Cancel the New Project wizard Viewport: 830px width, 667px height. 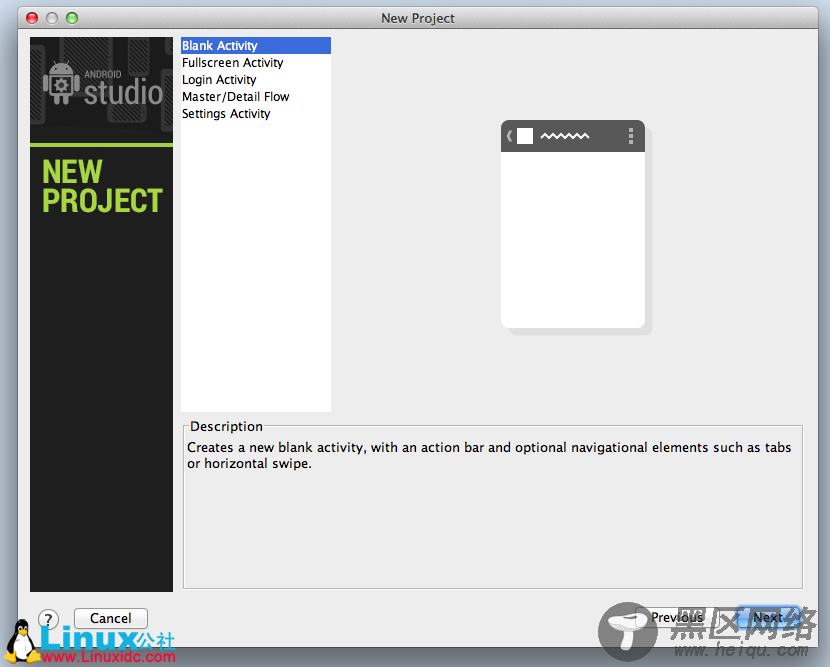point(111,618)
